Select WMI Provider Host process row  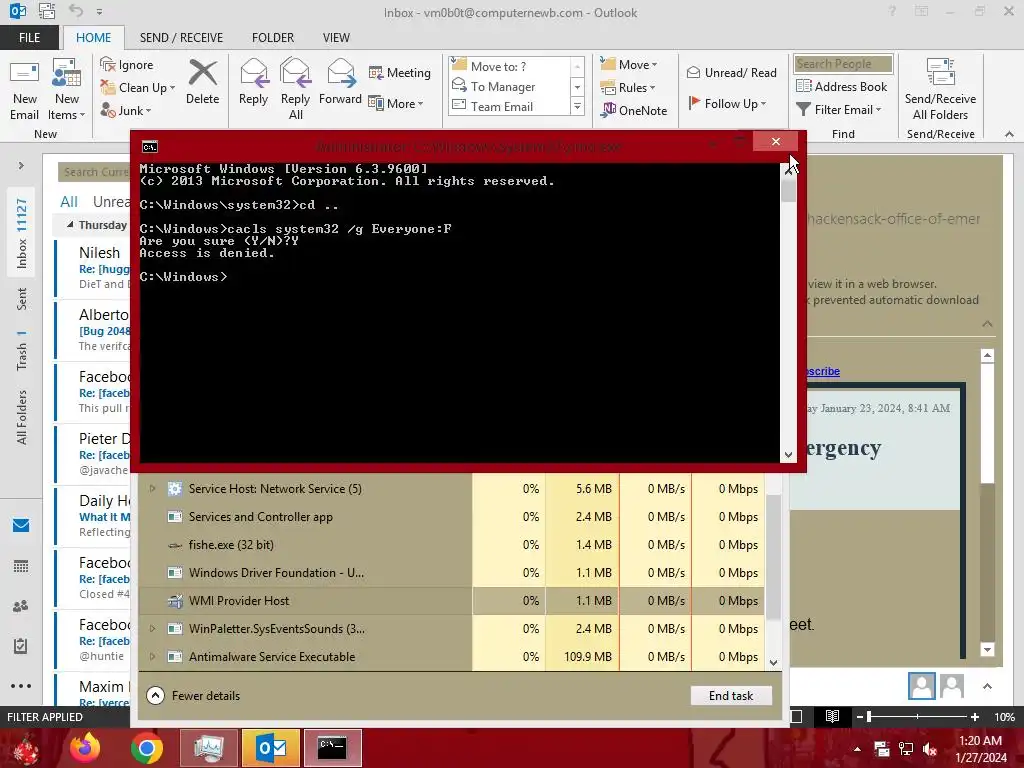[451, 601]
